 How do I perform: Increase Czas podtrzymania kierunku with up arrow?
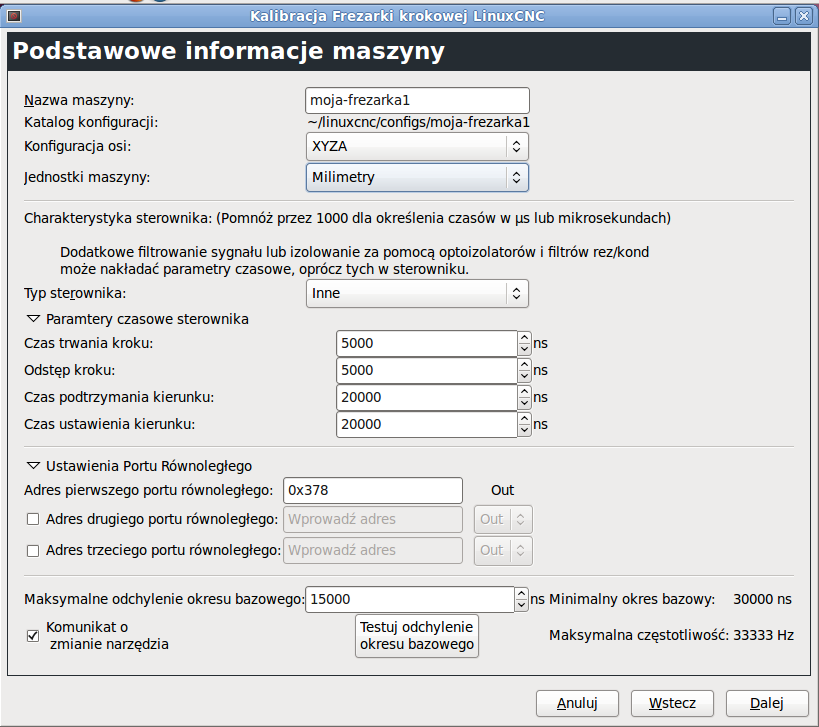[524, 392]
